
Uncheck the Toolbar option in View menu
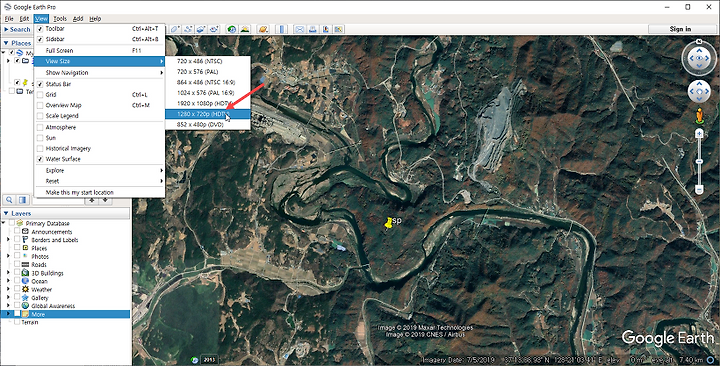pos(40,28)
